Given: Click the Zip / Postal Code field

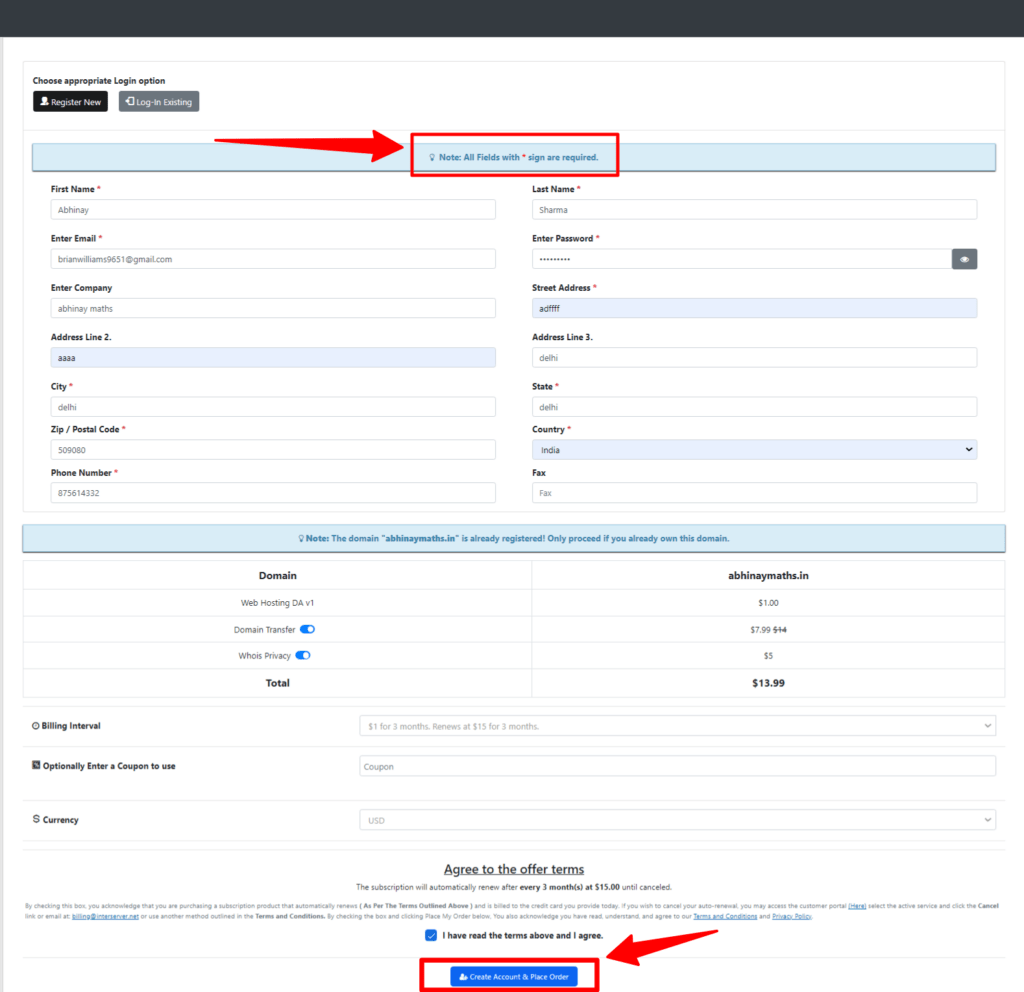Looking at the screenshot, I should click(x=273, y=450).
